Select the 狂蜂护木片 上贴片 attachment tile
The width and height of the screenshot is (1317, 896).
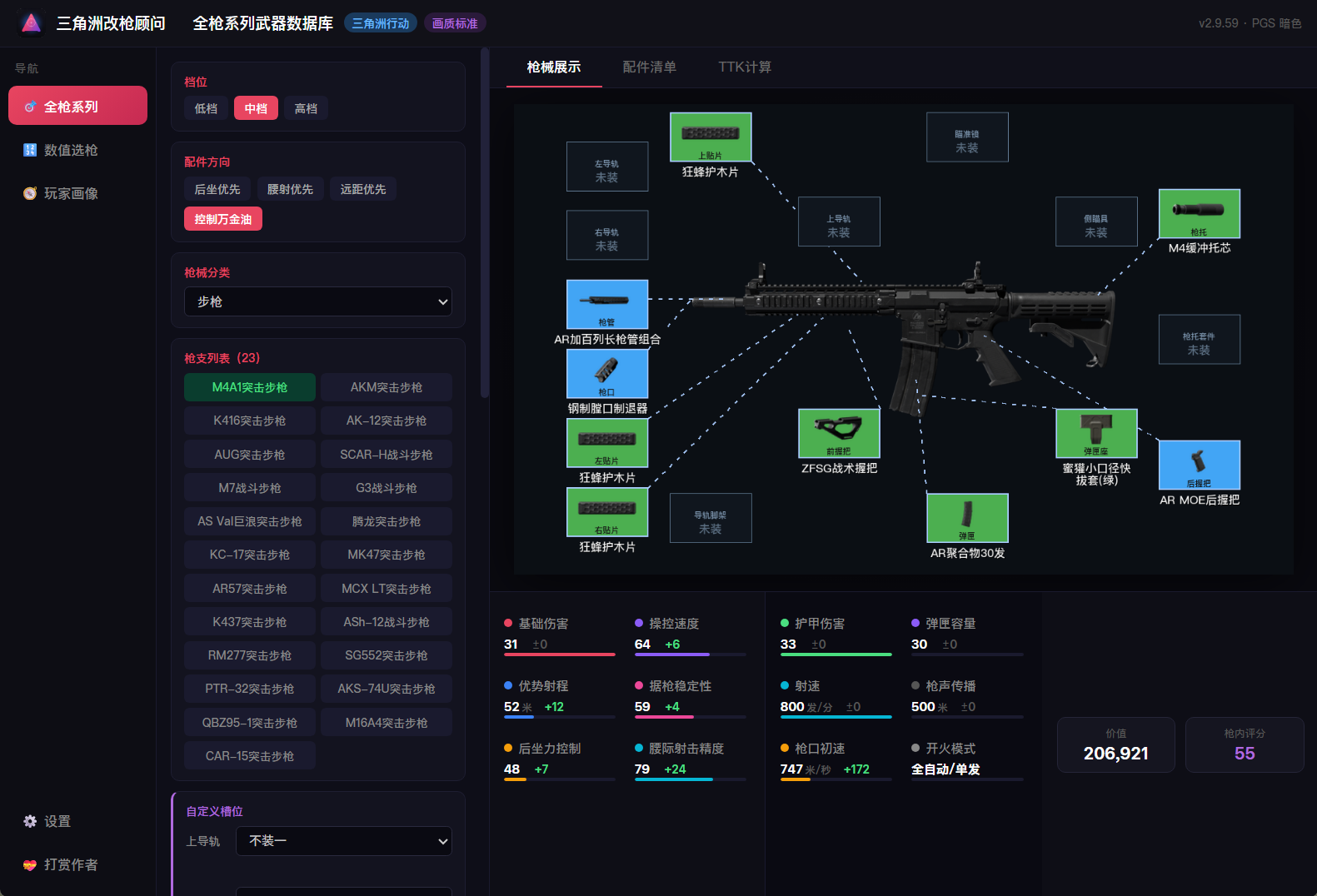pyautogui.click(x=711, y=137)
